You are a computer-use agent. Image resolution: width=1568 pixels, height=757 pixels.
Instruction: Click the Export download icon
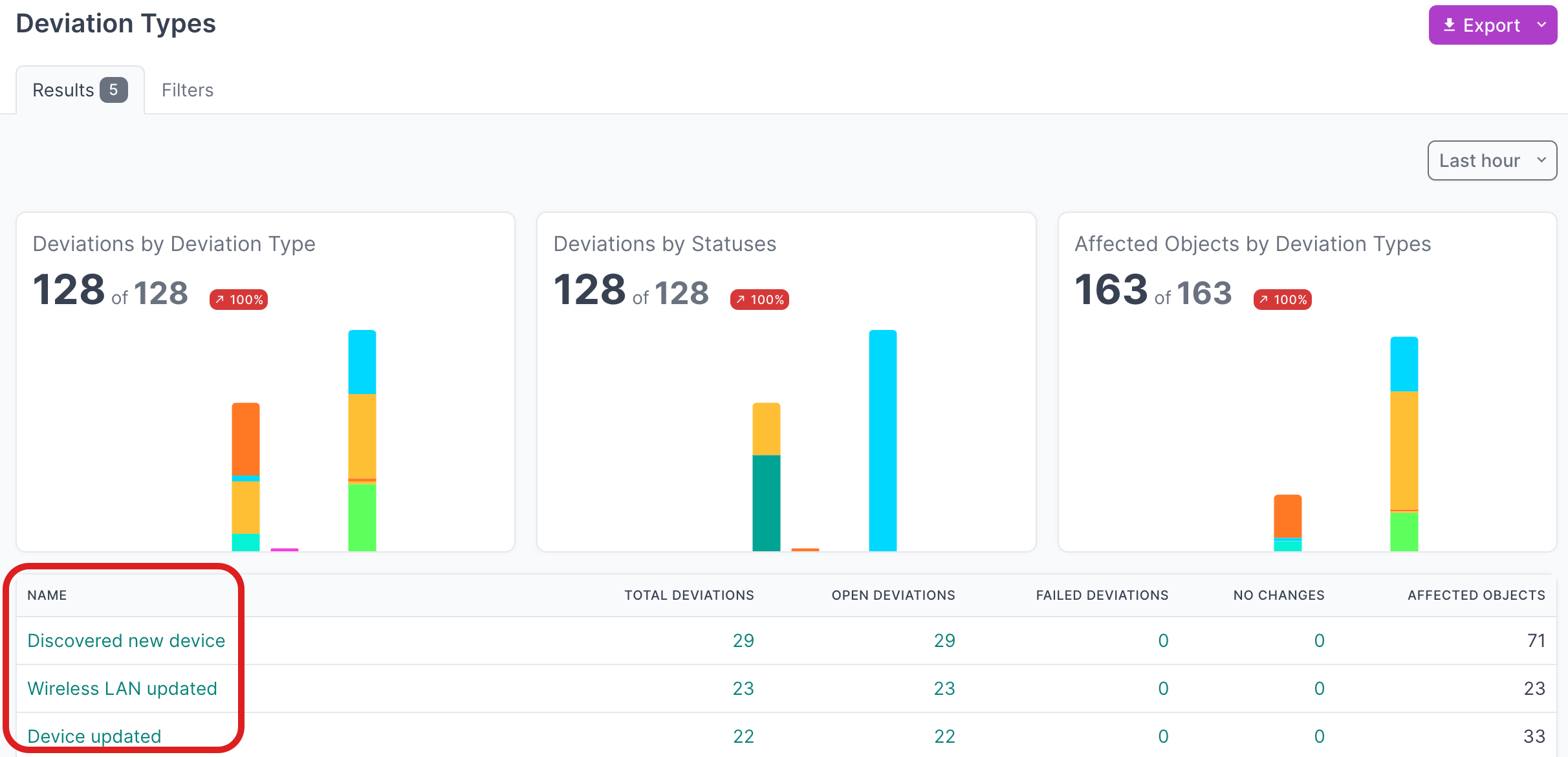click(1450, 25)
